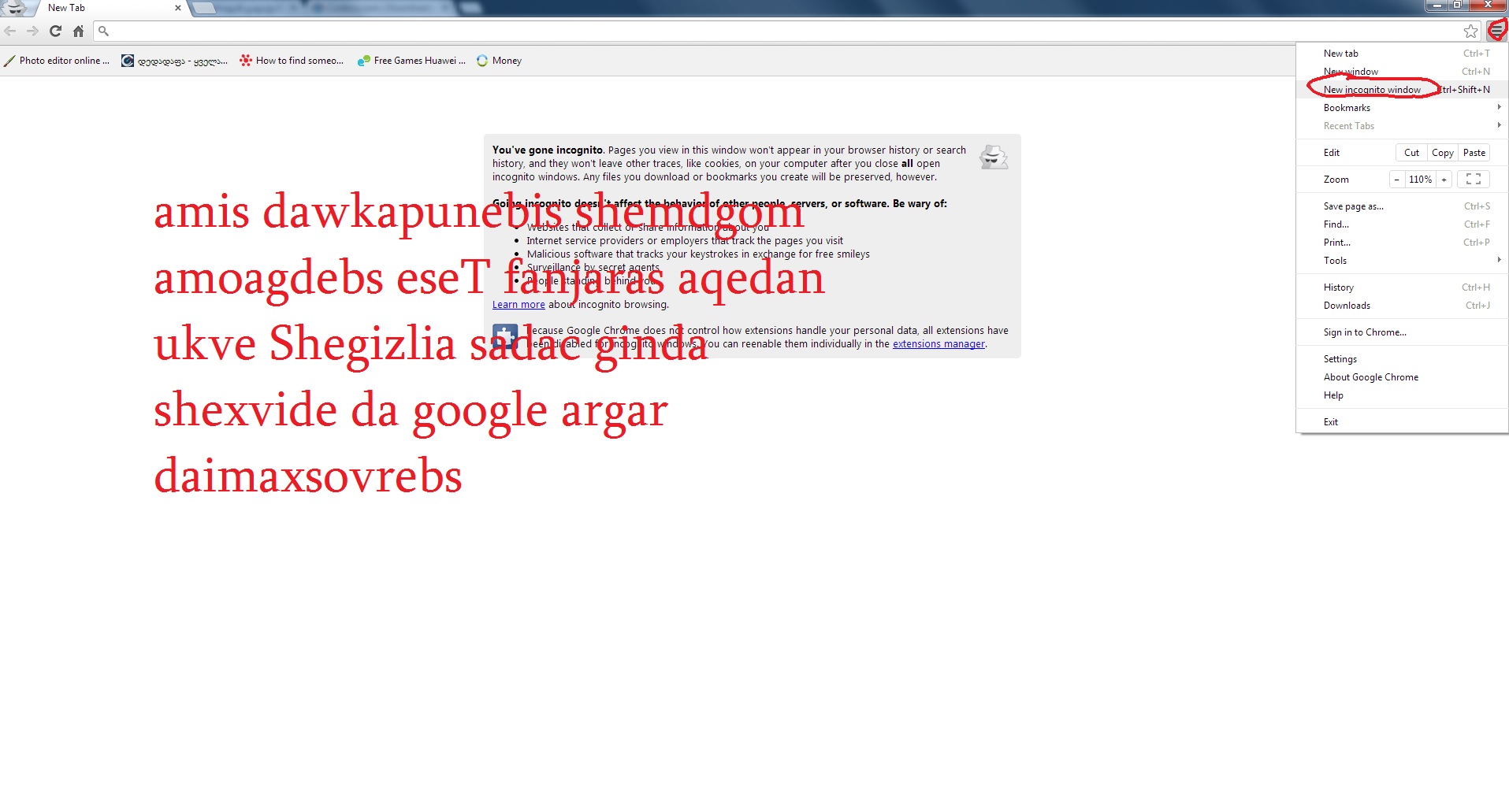The image size is (1509, 812).
Task: Open the extensions manager link
Action: (x=938, y=344)
